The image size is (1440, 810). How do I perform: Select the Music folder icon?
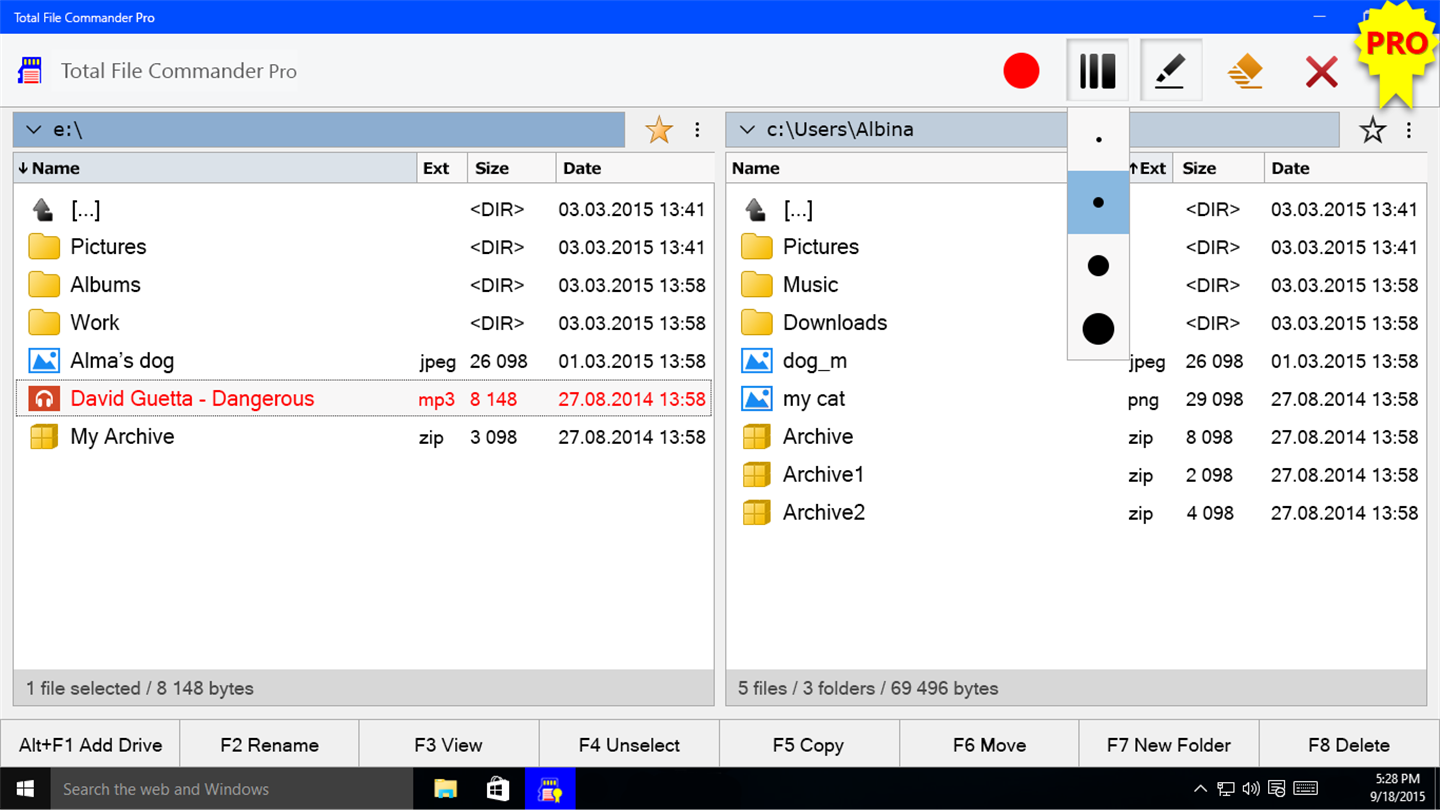pyautogui.click(x=757, y=285)
